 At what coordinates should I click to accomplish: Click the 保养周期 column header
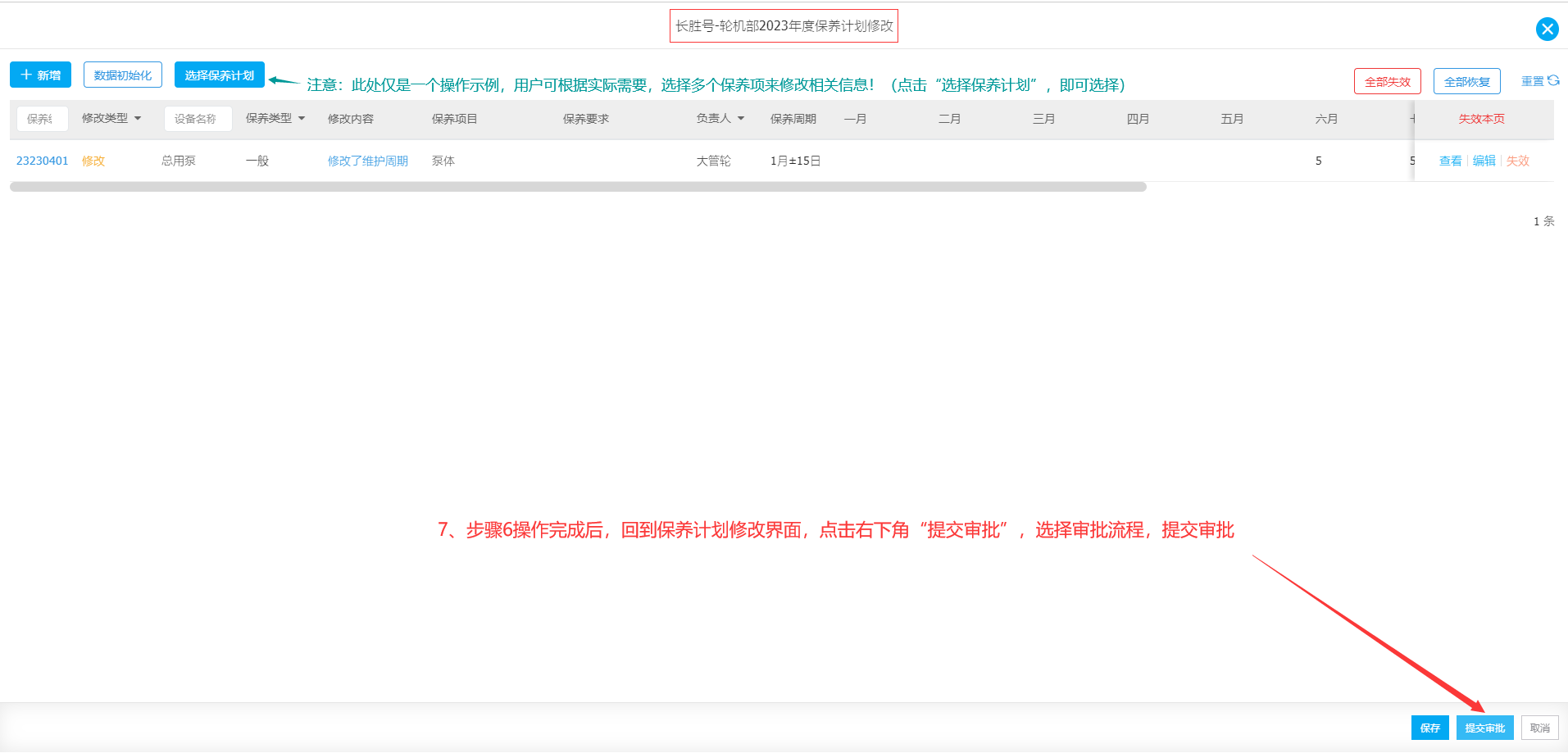pos(793,119)
